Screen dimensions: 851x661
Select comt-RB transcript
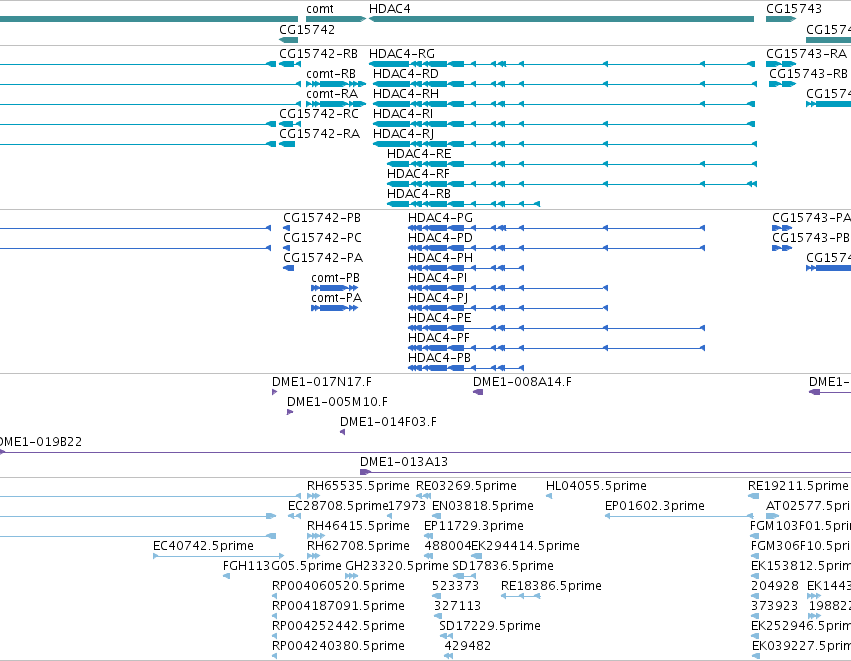click(x=336, y=84)
